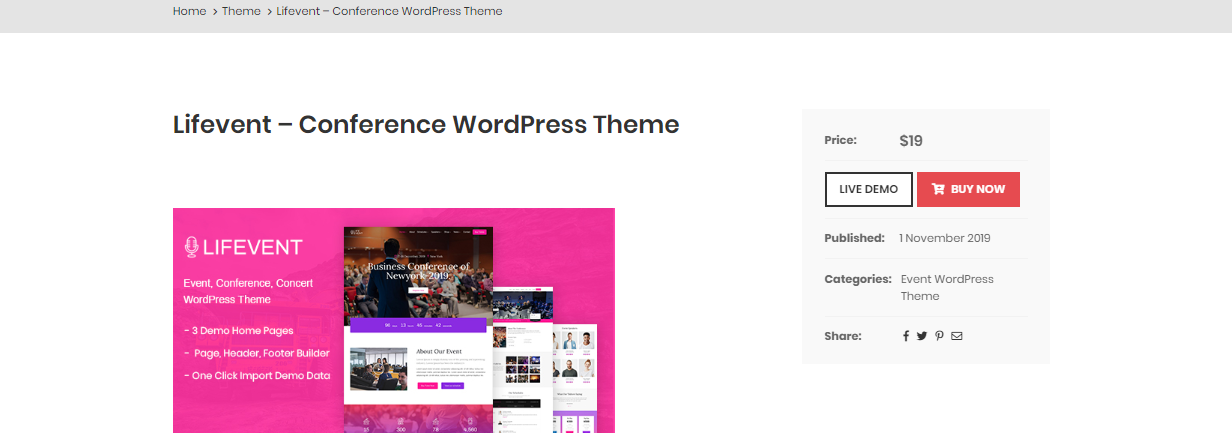Click the Published: label
Viewport: 1232px width, 443px height.
[x=854, y=238]
